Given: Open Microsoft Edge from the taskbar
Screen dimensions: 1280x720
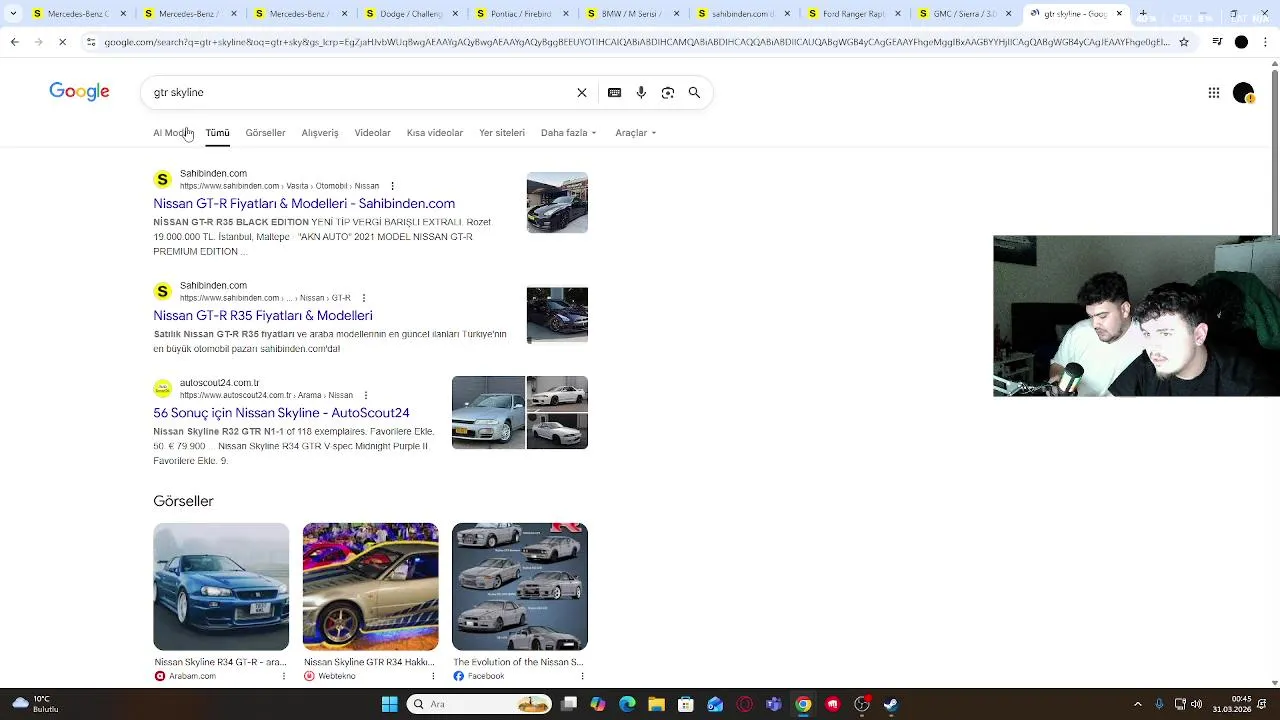Looking at the screenshot, I should pyautogui.click(x=627, y=704).
